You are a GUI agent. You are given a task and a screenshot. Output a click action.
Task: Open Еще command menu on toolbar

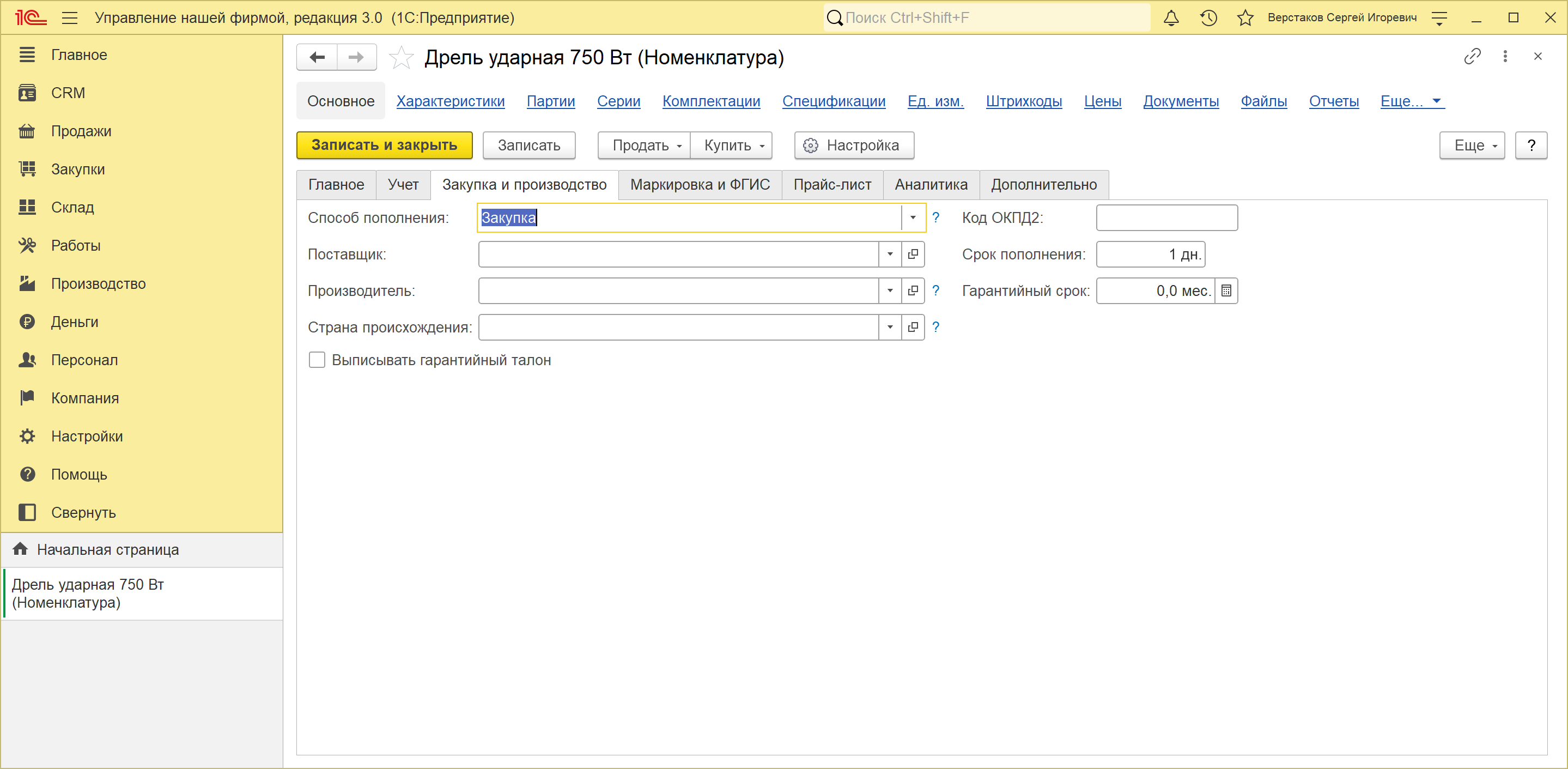(x=1472, y=146)
